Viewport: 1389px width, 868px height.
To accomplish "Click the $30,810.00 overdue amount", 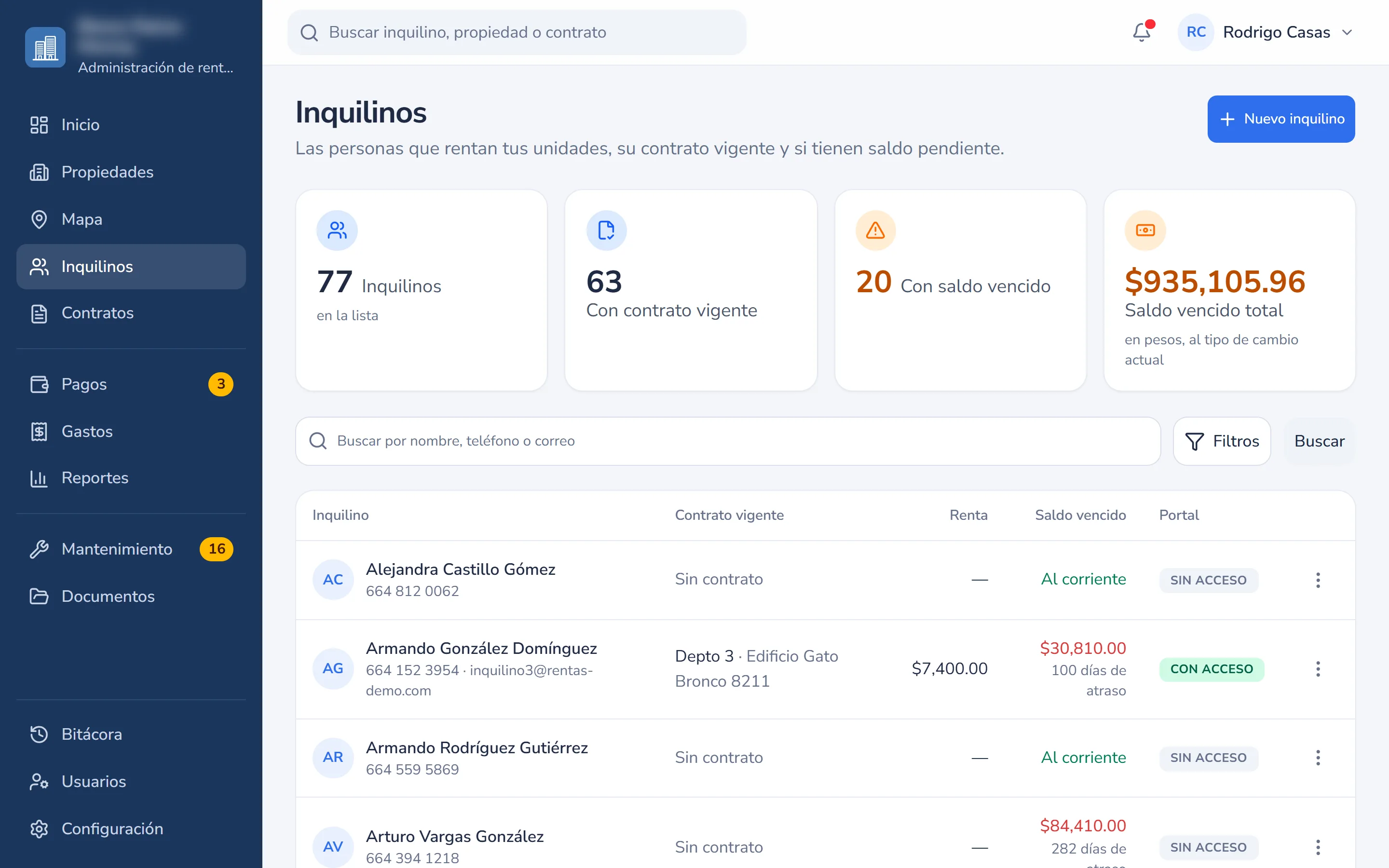I will tap(1082, 648).
